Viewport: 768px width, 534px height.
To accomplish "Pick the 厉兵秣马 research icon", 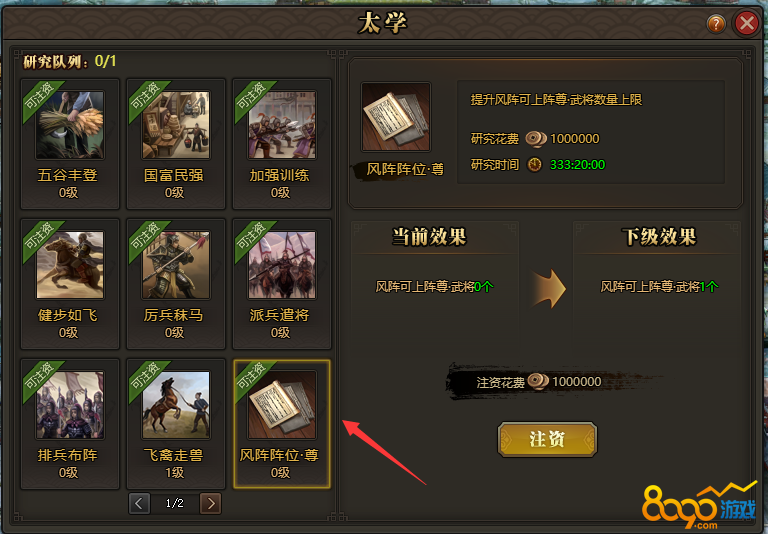I will (x=176, y=265).
